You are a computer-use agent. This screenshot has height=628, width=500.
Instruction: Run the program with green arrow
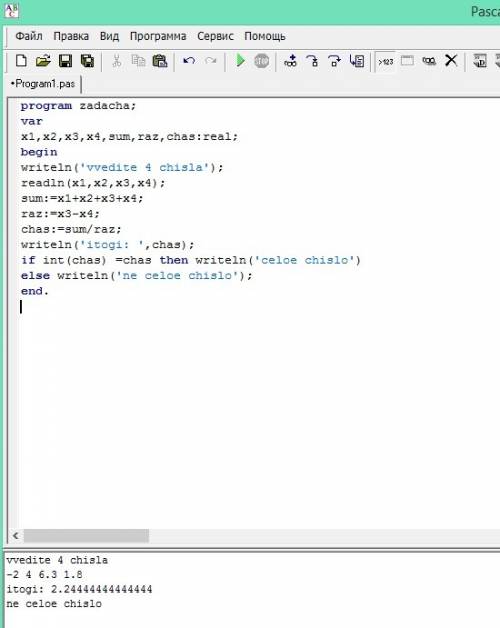(240, 61)
